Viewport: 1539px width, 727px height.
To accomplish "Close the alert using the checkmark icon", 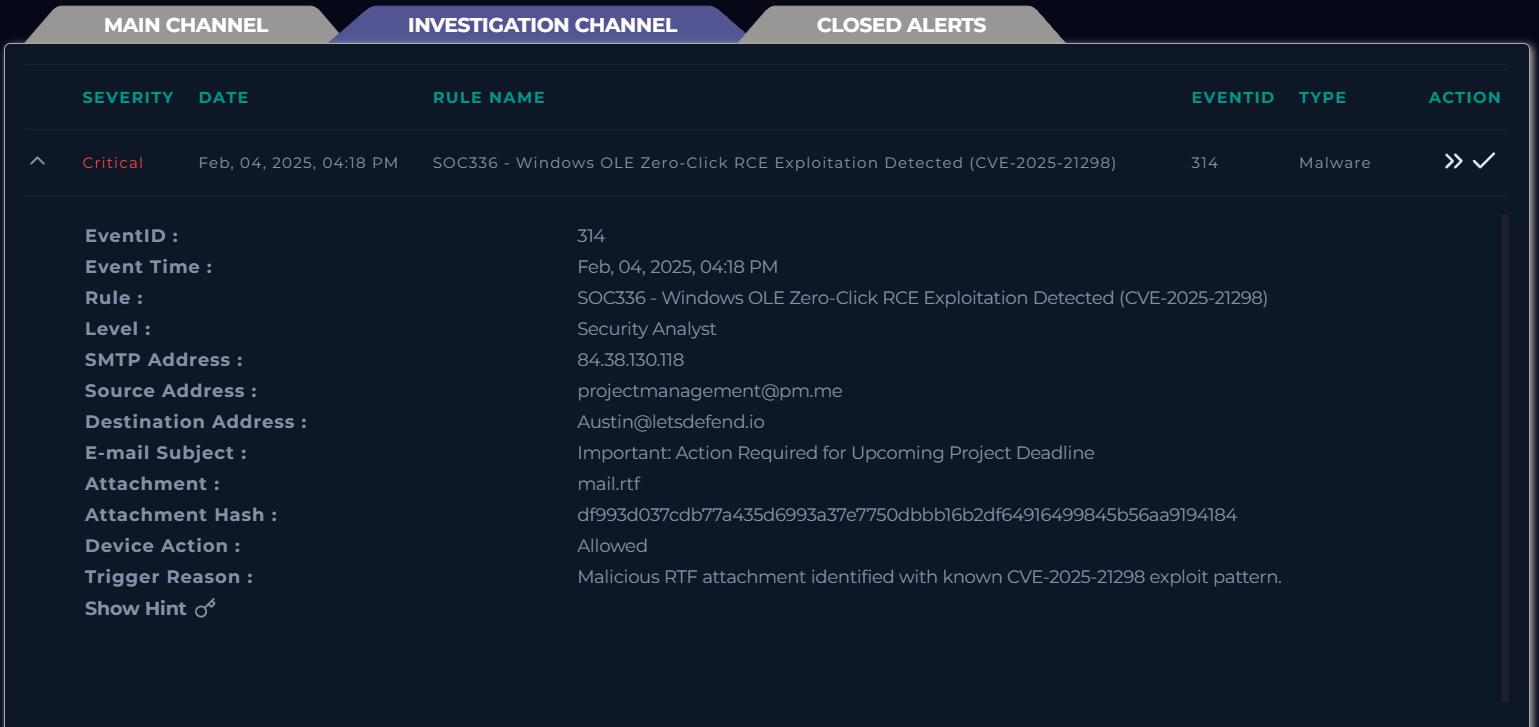I will 1484,160.
